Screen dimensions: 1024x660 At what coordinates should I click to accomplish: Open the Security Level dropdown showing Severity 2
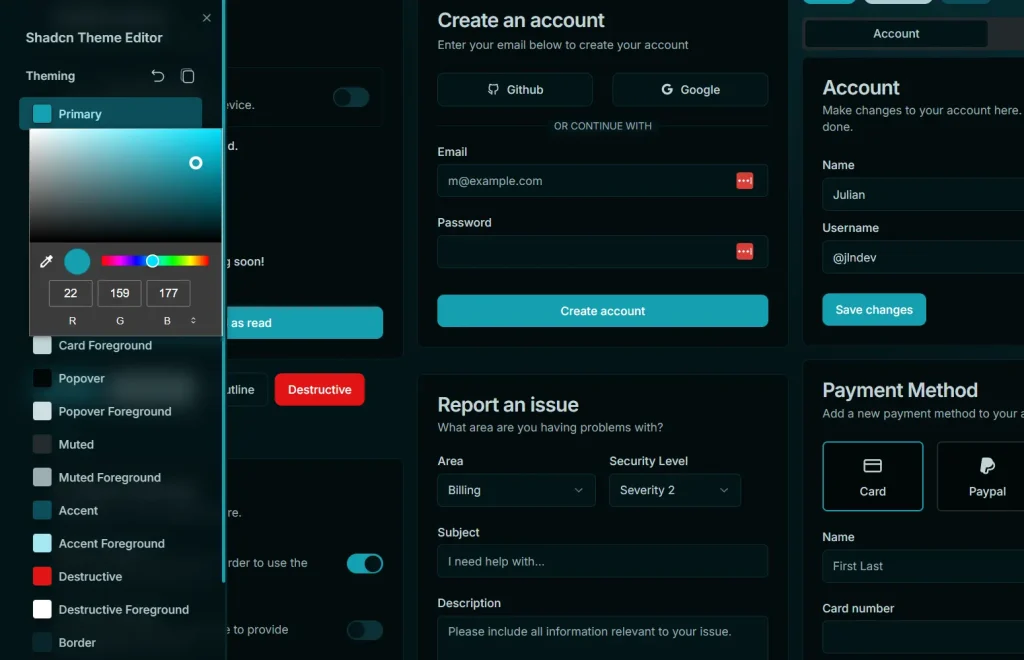click(x=675, y=490)
